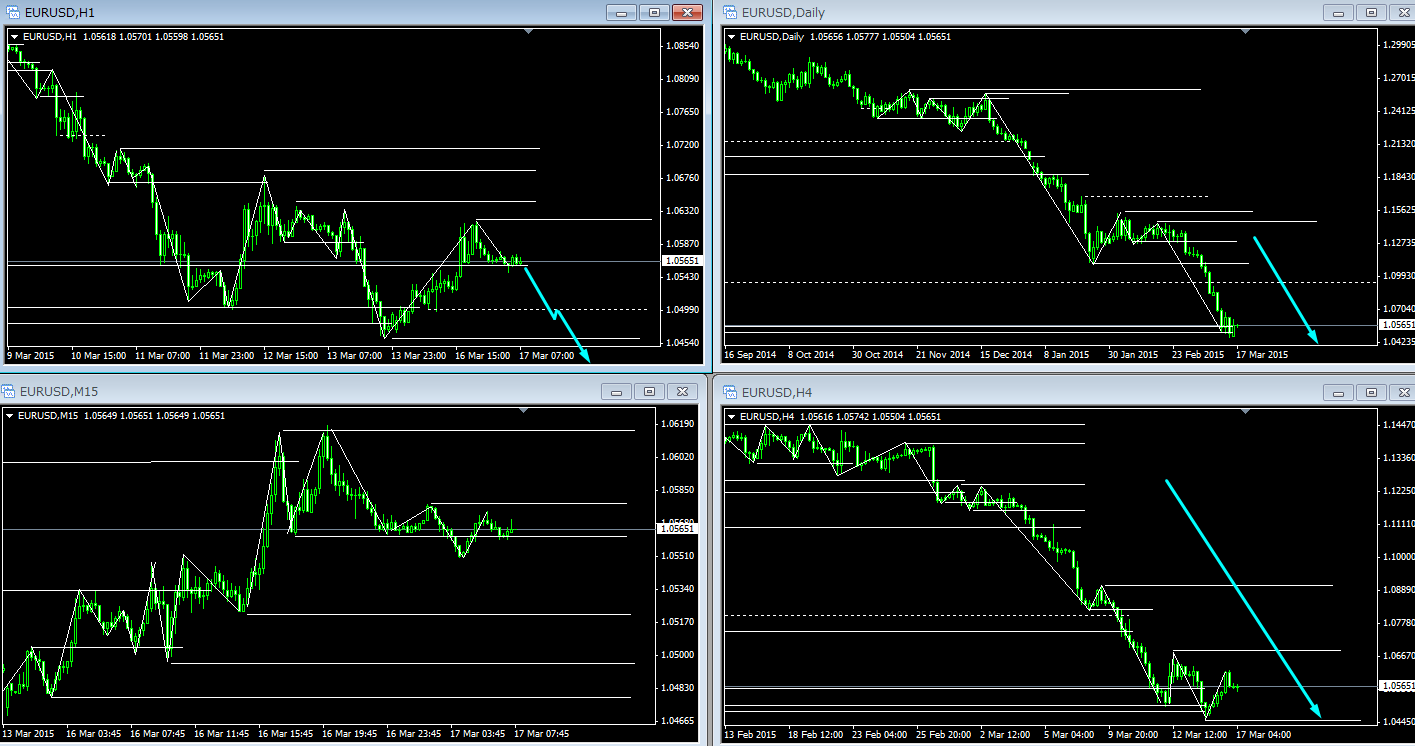1415x746 pixels.
Task: Open the dropdown triangle beside EURUSD,H1 label
Action: click(15, 37)
